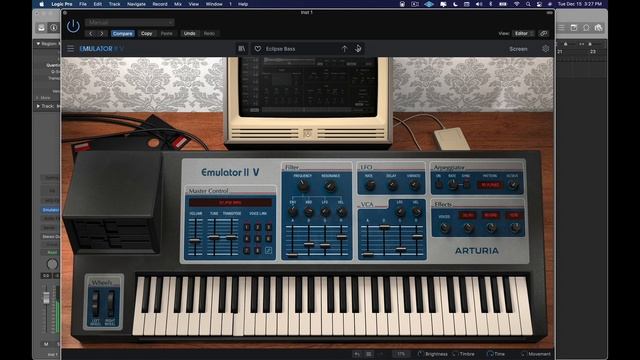Open the Track menu

point(114,4)
